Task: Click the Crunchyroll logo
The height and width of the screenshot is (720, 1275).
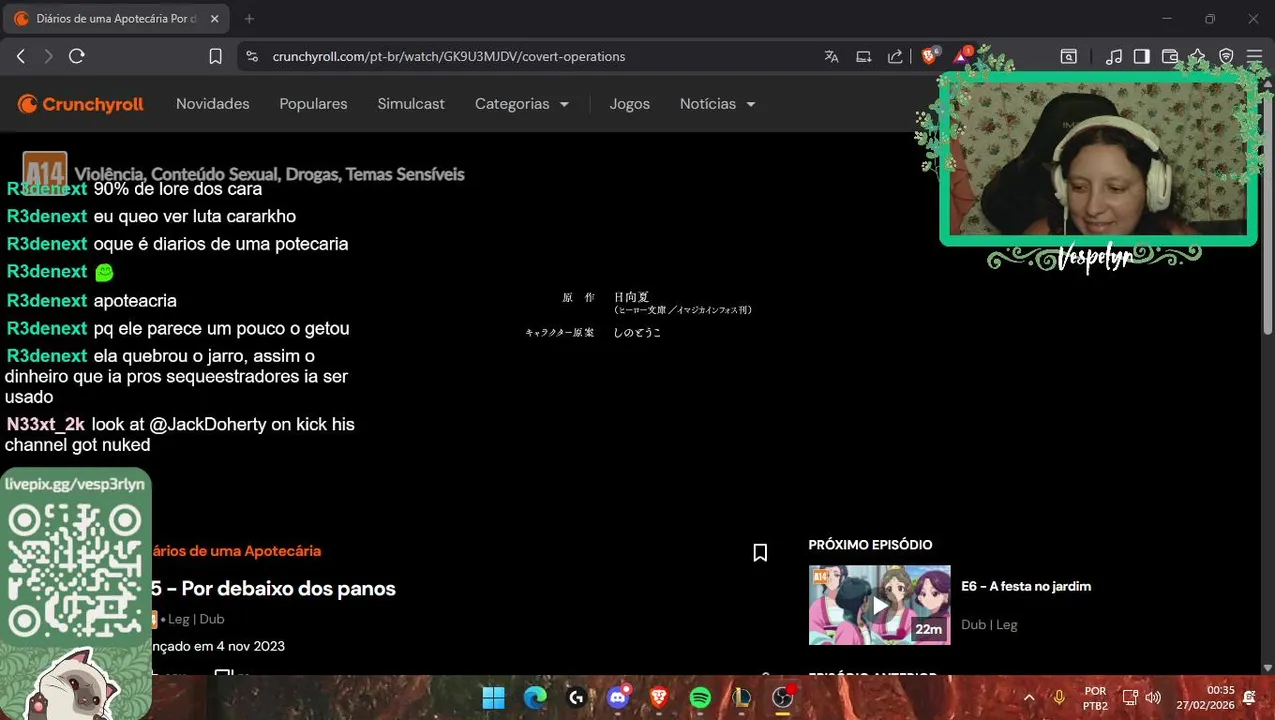Action: click(81, 104)
